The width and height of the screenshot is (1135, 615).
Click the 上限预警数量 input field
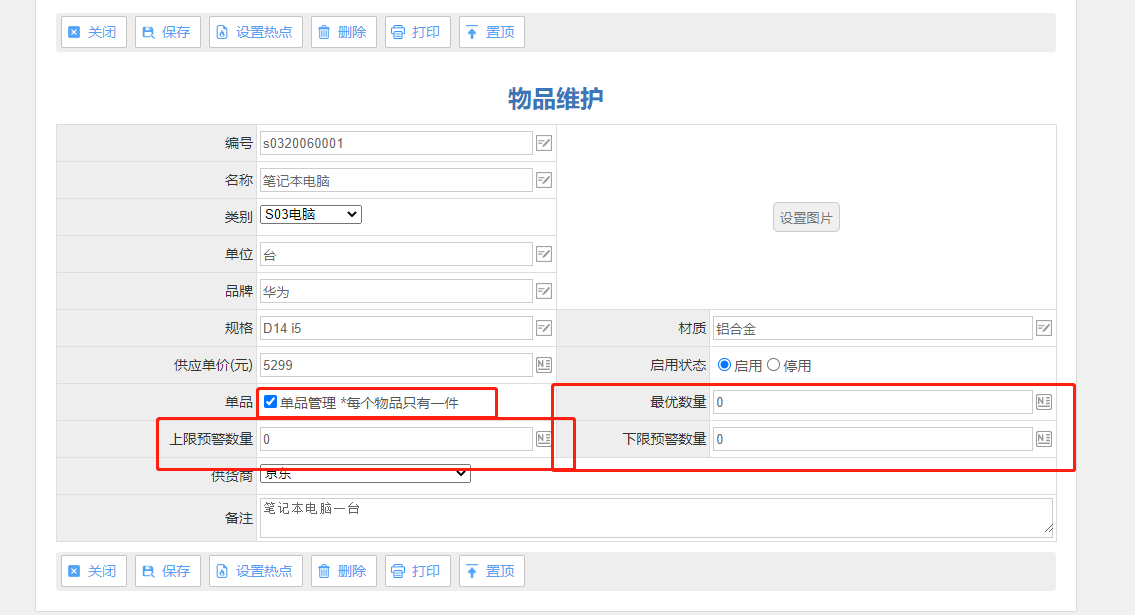pos(396,438)
